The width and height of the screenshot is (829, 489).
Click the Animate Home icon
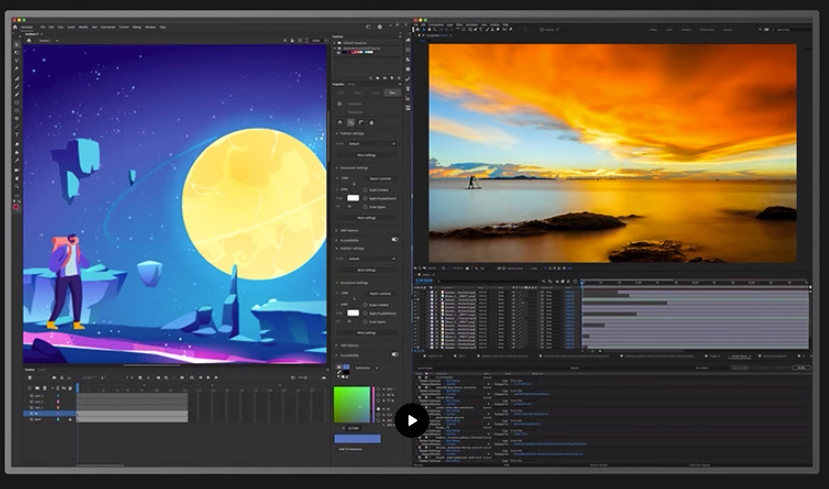pyautogui.click(x=16, y=27)
